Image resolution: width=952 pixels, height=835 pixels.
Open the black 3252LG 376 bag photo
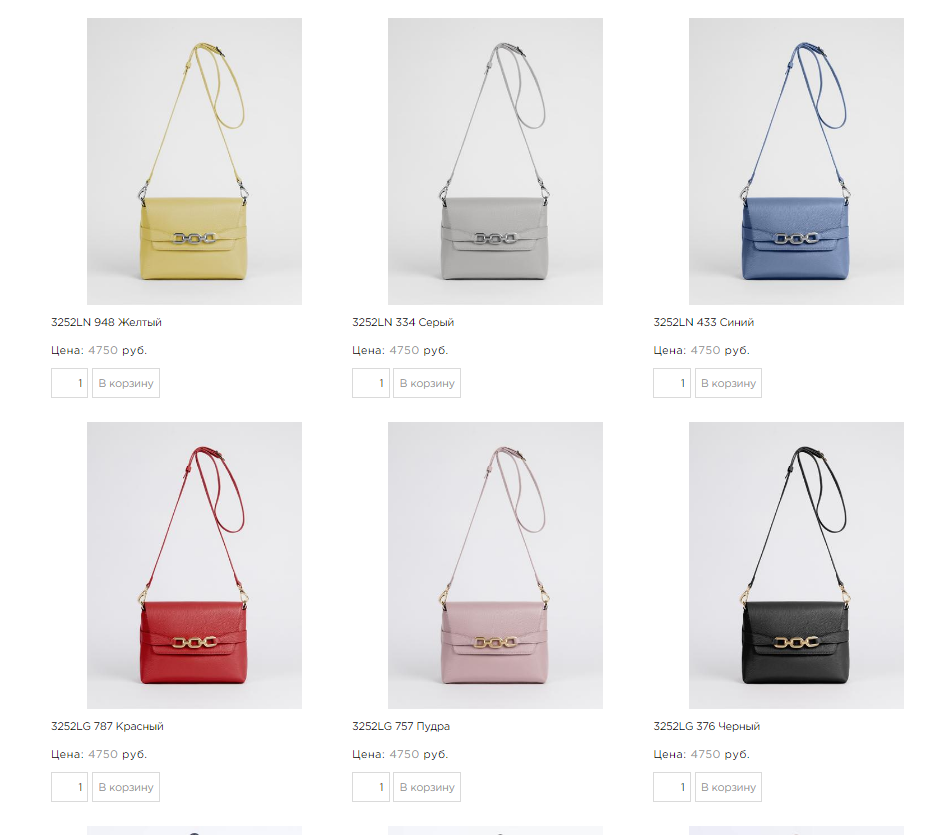796,565
